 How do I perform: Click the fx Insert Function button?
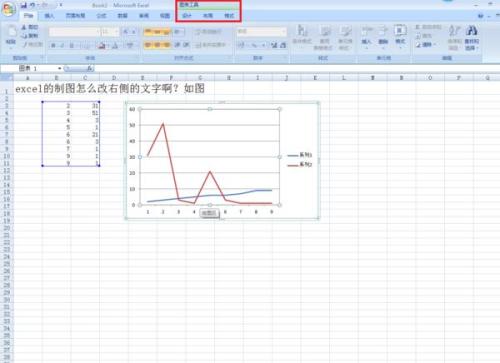pos(90,68)
